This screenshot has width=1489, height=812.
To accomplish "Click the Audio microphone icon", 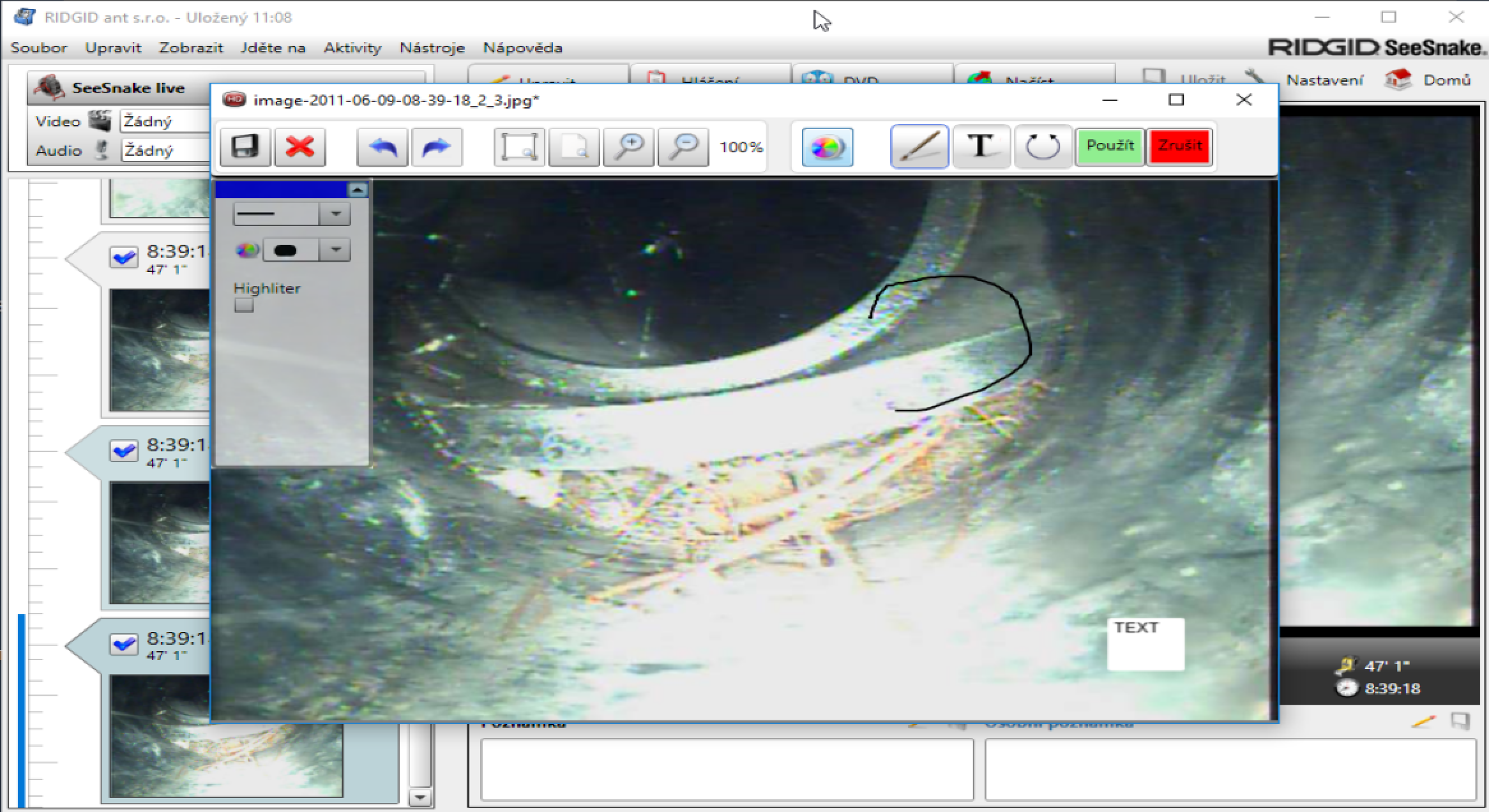I will tap(101, 150).
